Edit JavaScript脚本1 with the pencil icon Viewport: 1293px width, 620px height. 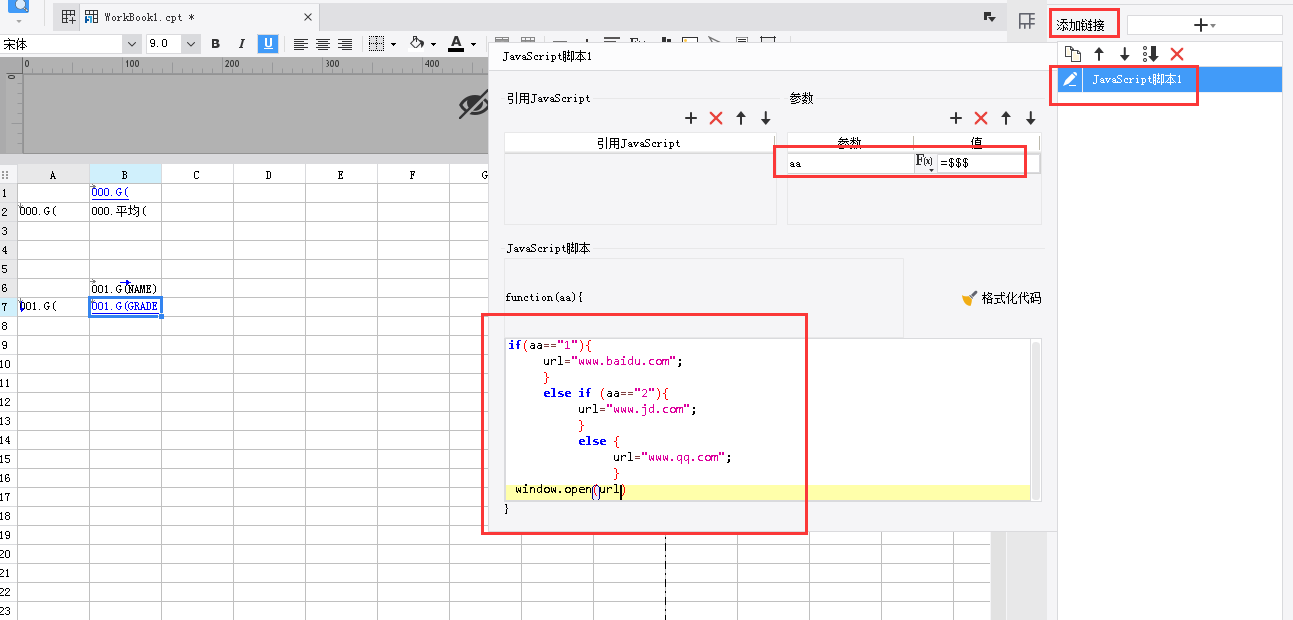[x=1070, y=80]
